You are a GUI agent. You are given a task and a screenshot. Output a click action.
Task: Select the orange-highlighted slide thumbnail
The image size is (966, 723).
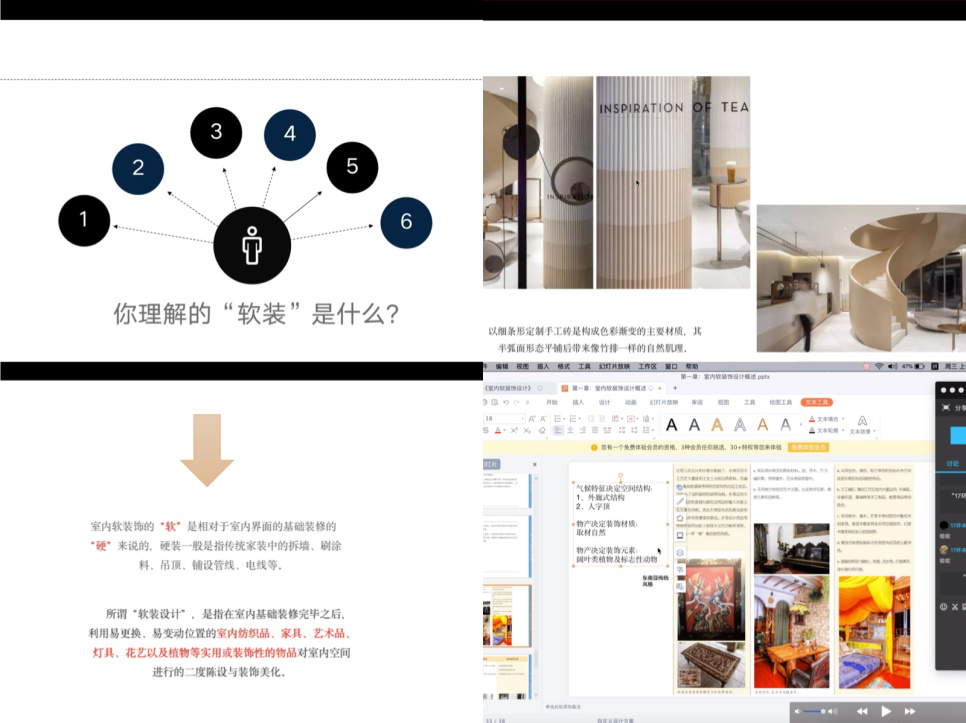click(506, 616)
